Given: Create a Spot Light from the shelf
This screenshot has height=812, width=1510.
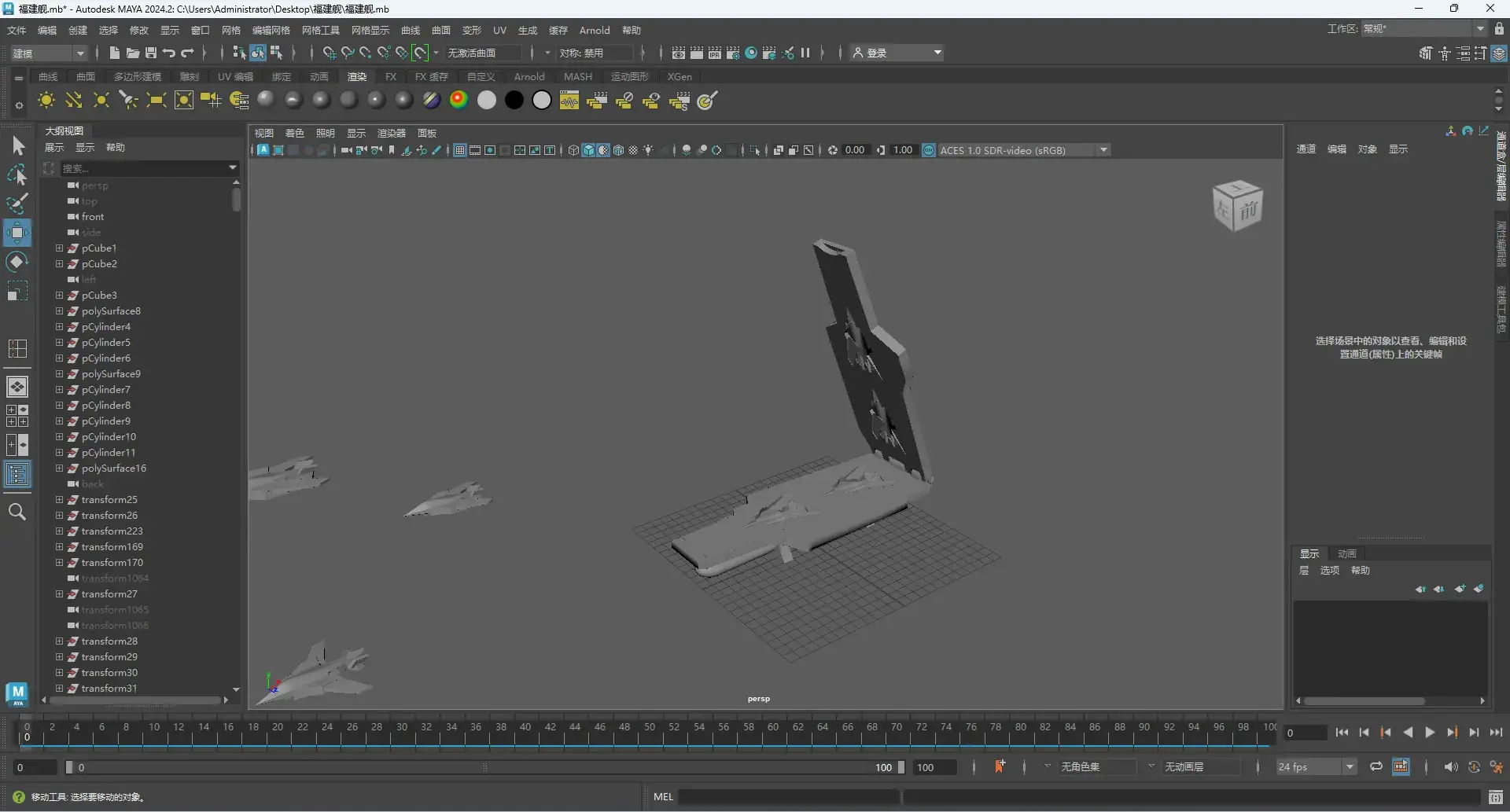Looking at the screenshot, I should click(129, 101).
